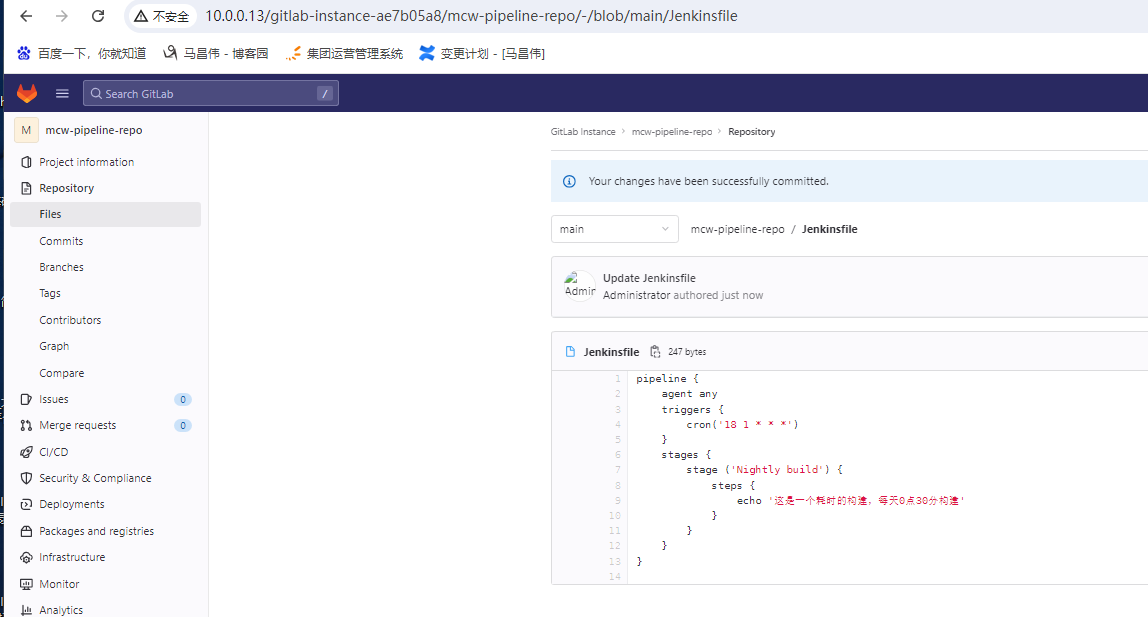Click the info icon in success alert
Screen dimensions: 1148x617
tap(569, 182)
